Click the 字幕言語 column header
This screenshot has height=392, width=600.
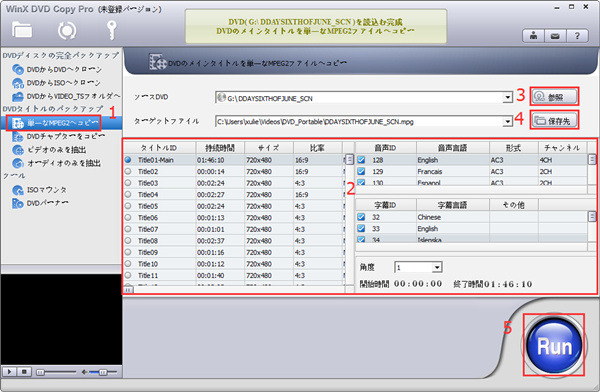[453, 205]
